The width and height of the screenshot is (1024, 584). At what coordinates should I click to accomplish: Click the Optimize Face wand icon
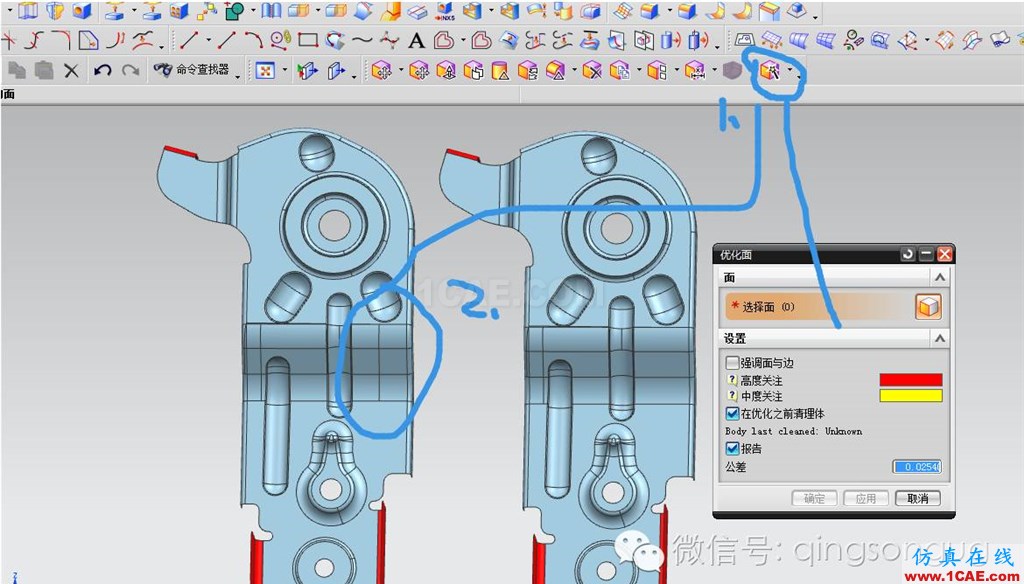click(769, 70)
